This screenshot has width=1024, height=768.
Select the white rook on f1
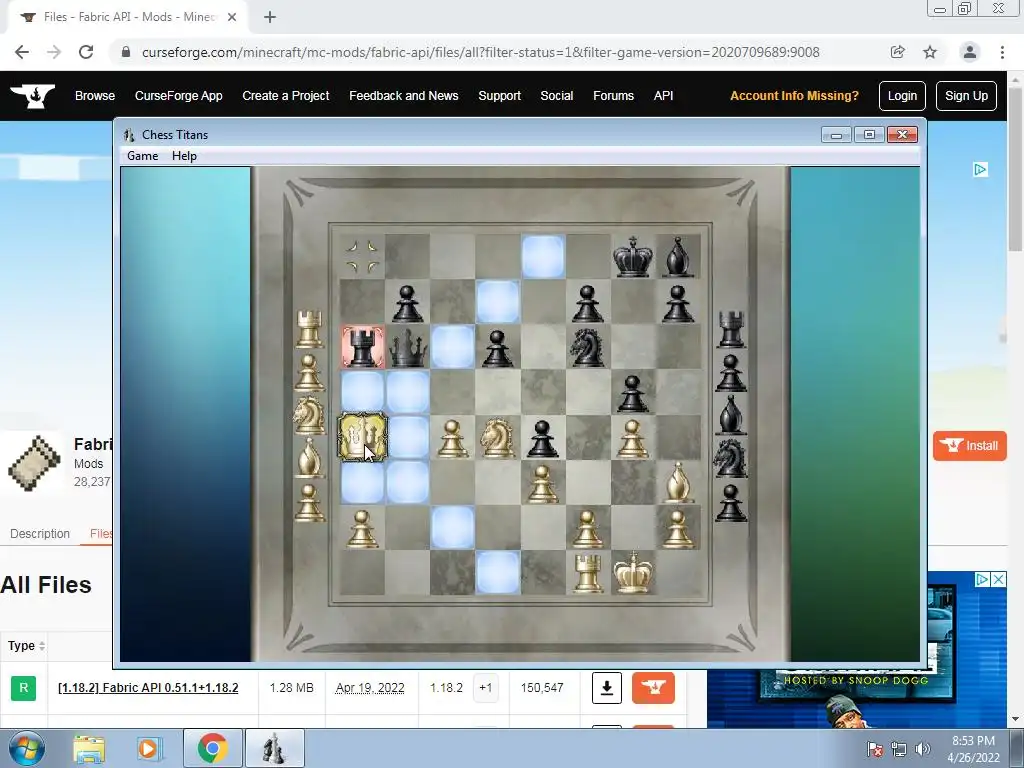click(x=587, y=572)
